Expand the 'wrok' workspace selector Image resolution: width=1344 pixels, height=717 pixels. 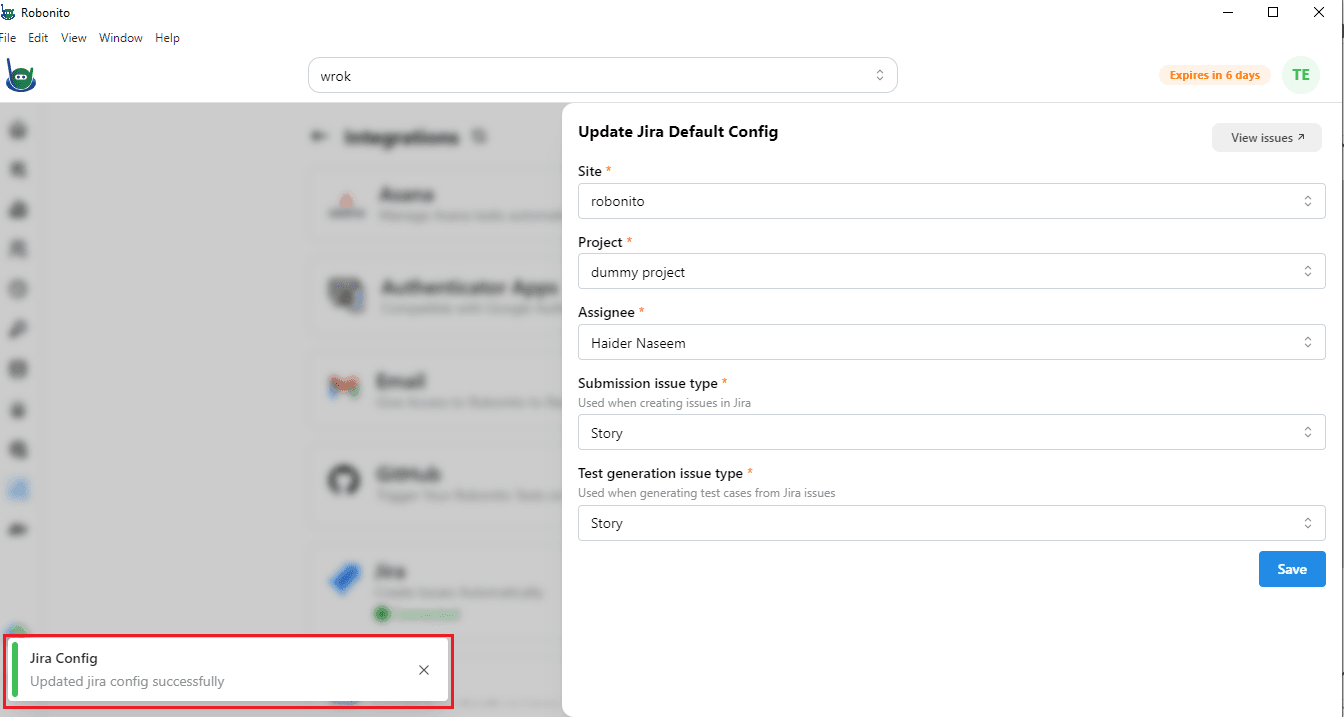[603, 75]
